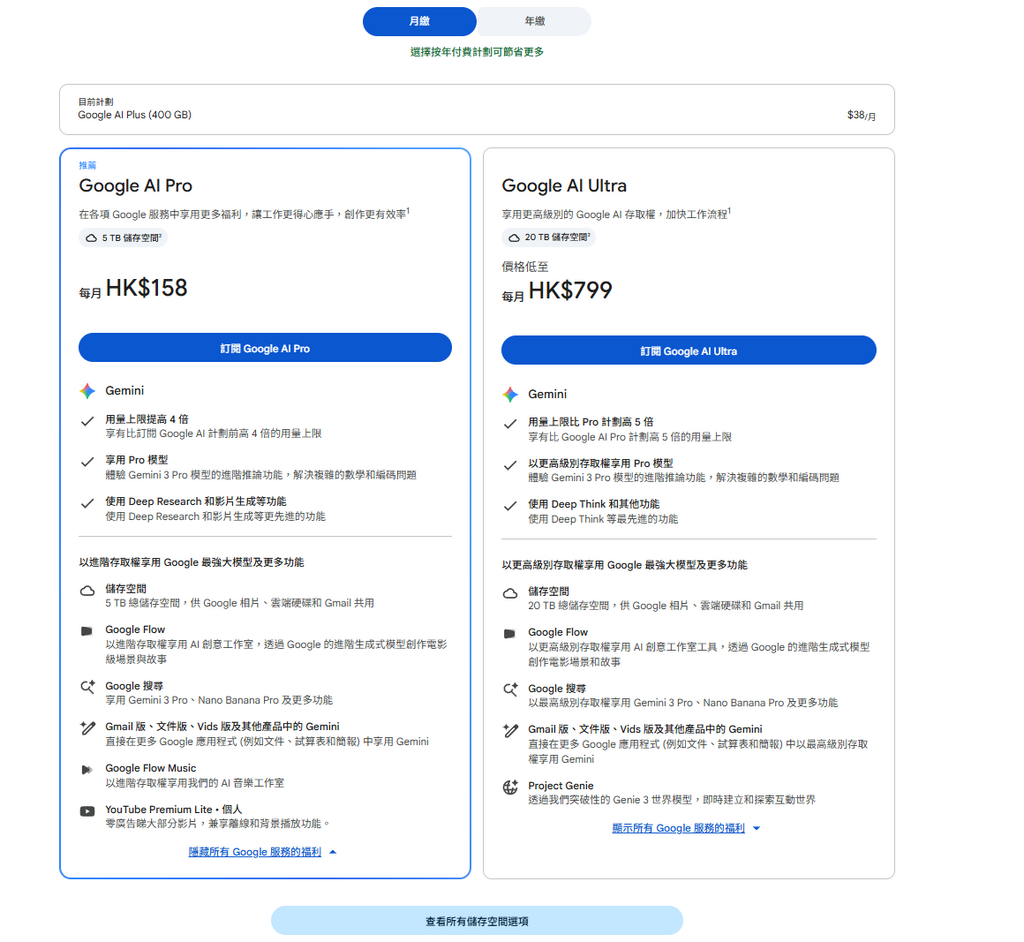
Task: Switch to the 年繳 yearly billing tab
Action: click(534, 21)
